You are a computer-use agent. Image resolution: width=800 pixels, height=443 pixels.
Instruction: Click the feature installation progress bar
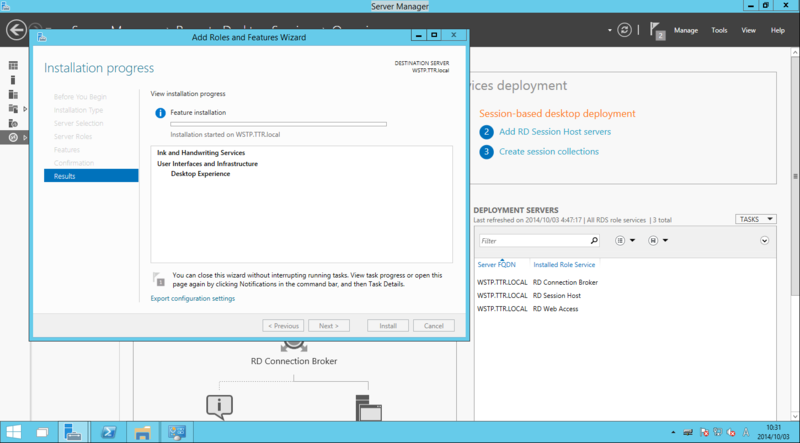pos(279,124)
